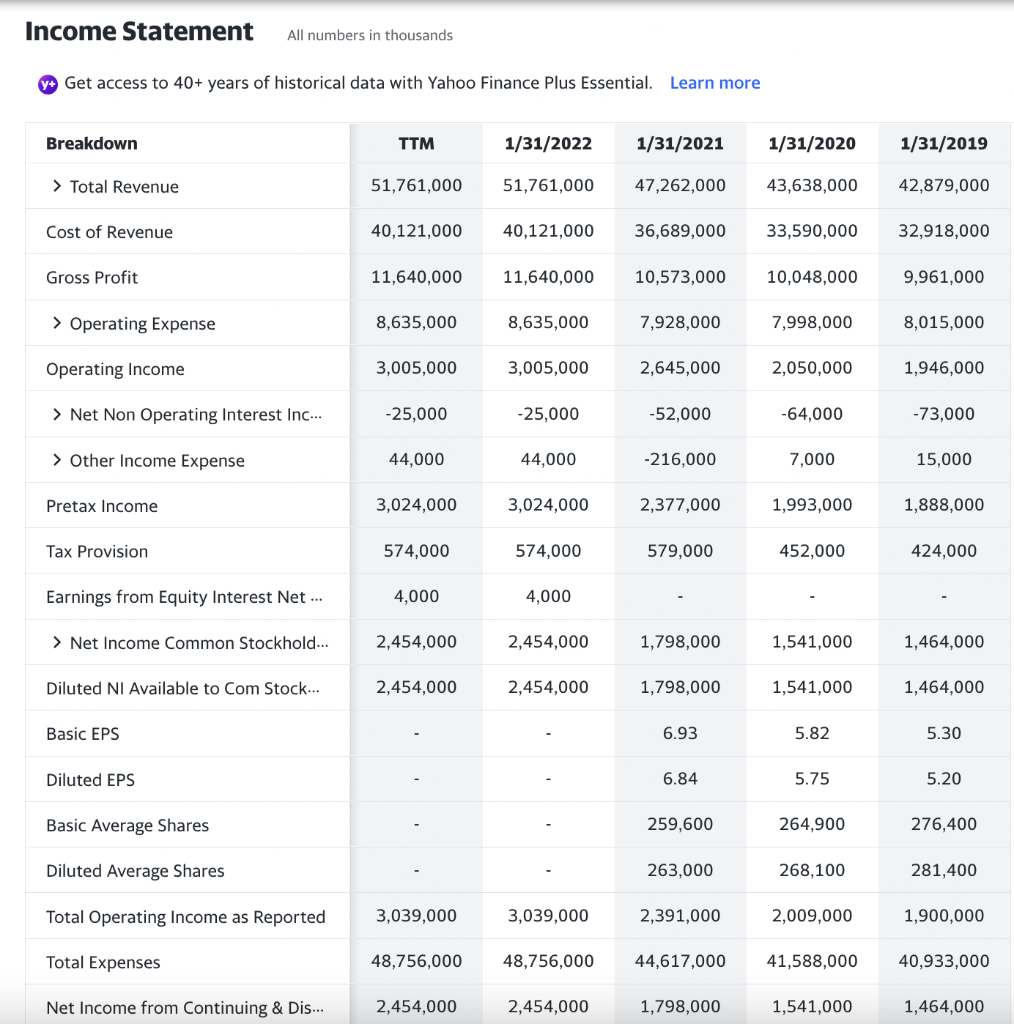Click Net Income from Continuing & Dis label
This screenshot has height=1024, width=1014.
(185, 1008)
